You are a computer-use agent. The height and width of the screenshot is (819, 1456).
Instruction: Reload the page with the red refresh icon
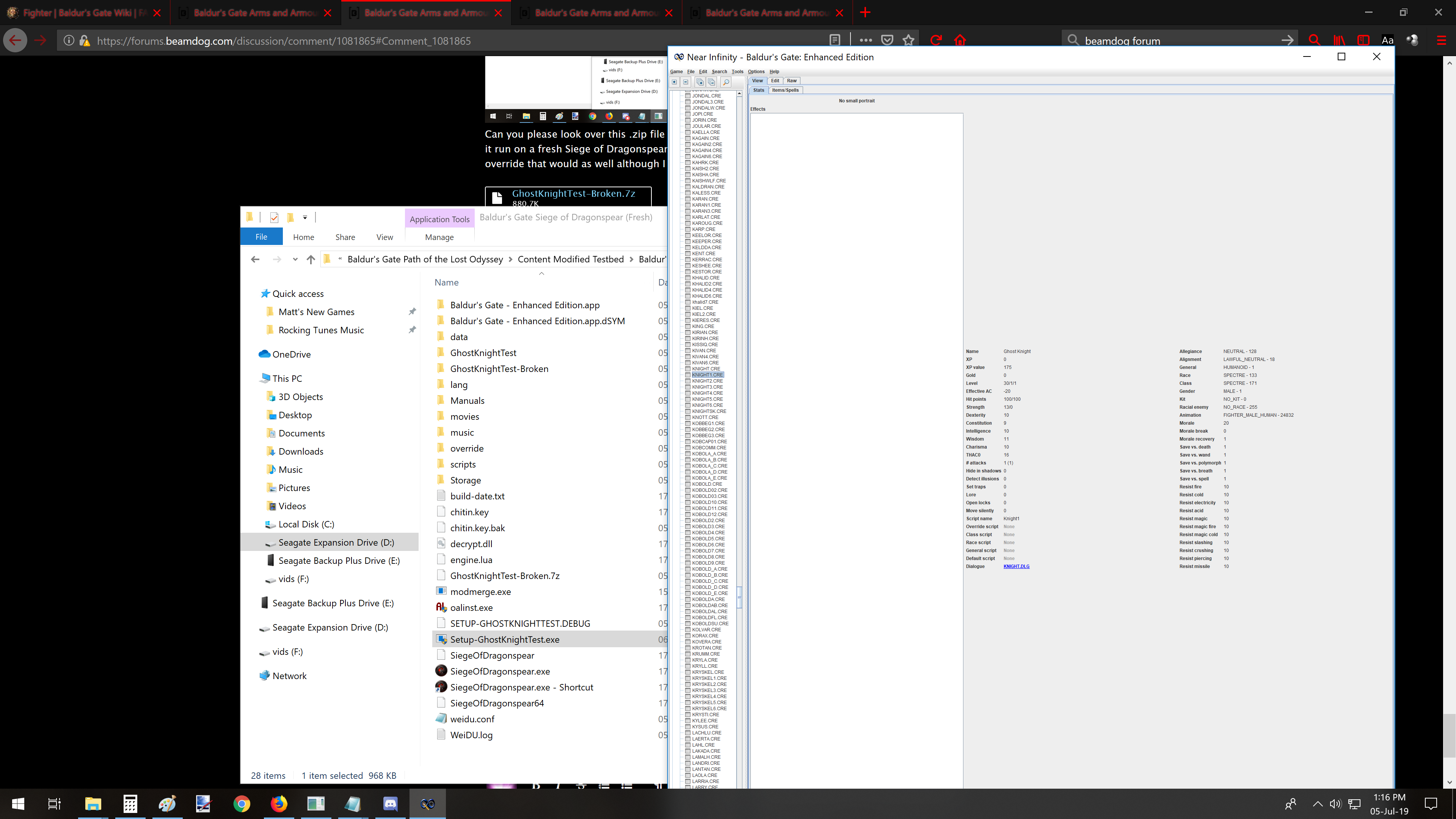click(x=936, y=40)
